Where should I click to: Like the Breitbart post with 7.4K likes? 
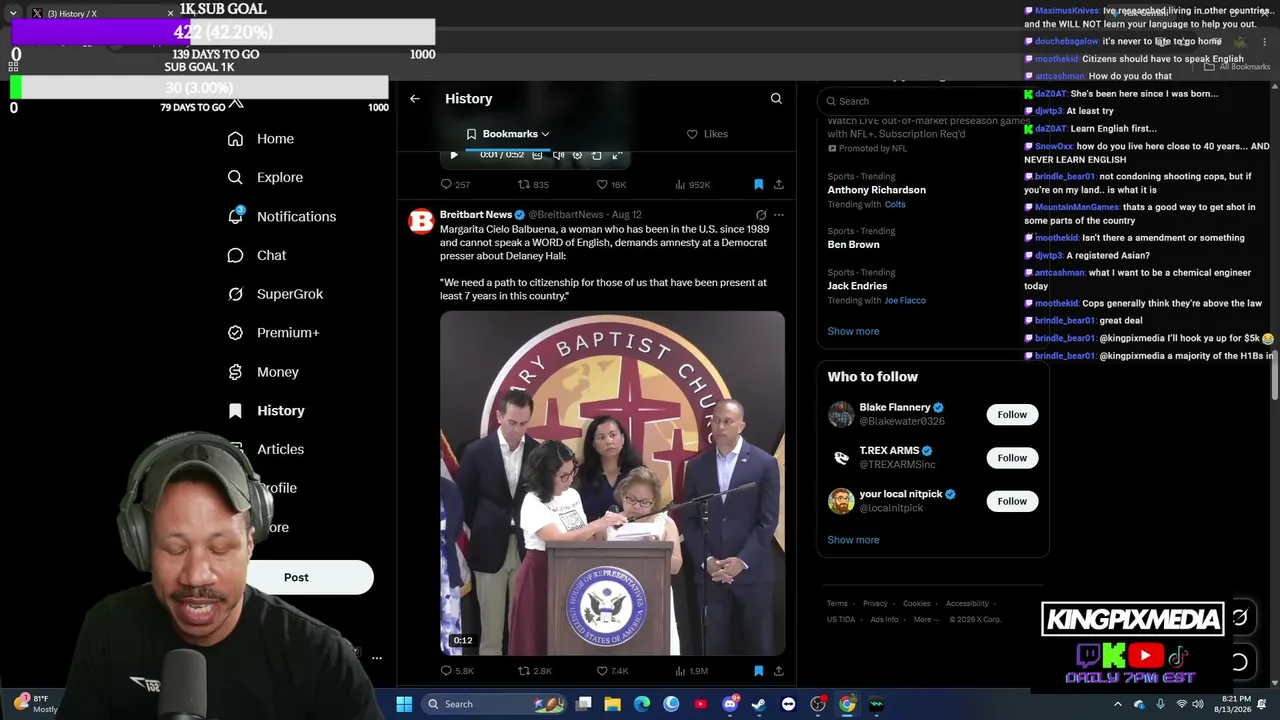coord(612,671)
